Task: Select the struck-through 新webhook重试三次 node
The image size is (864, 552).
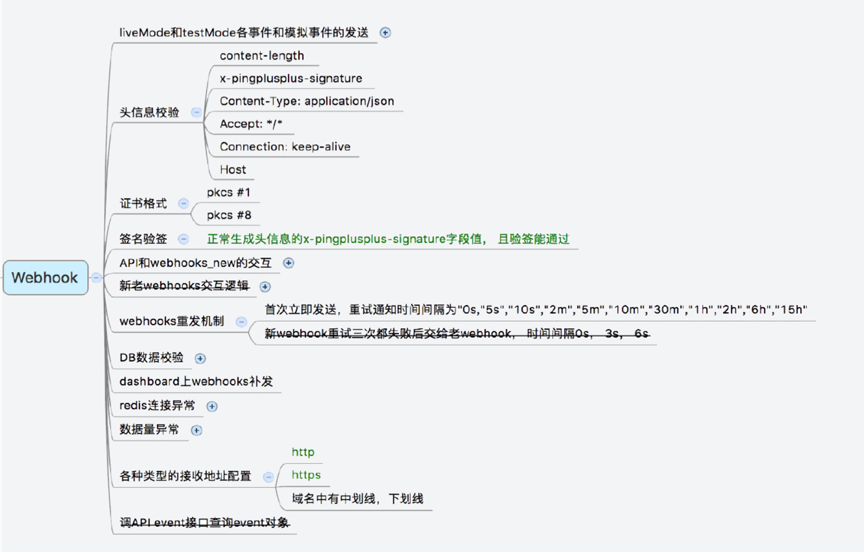Action: coord(457,333)
